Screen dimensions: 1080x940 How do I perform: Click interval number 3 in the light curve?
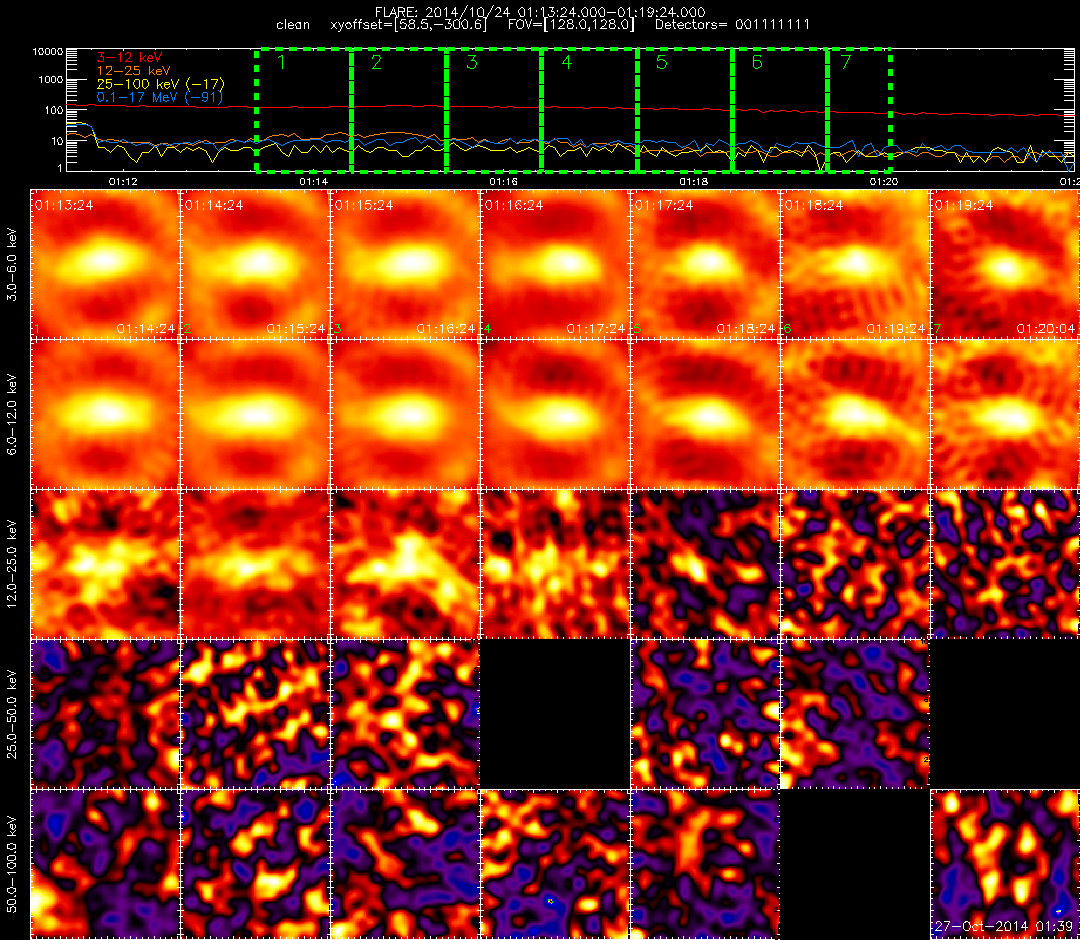tap(471, 62)
